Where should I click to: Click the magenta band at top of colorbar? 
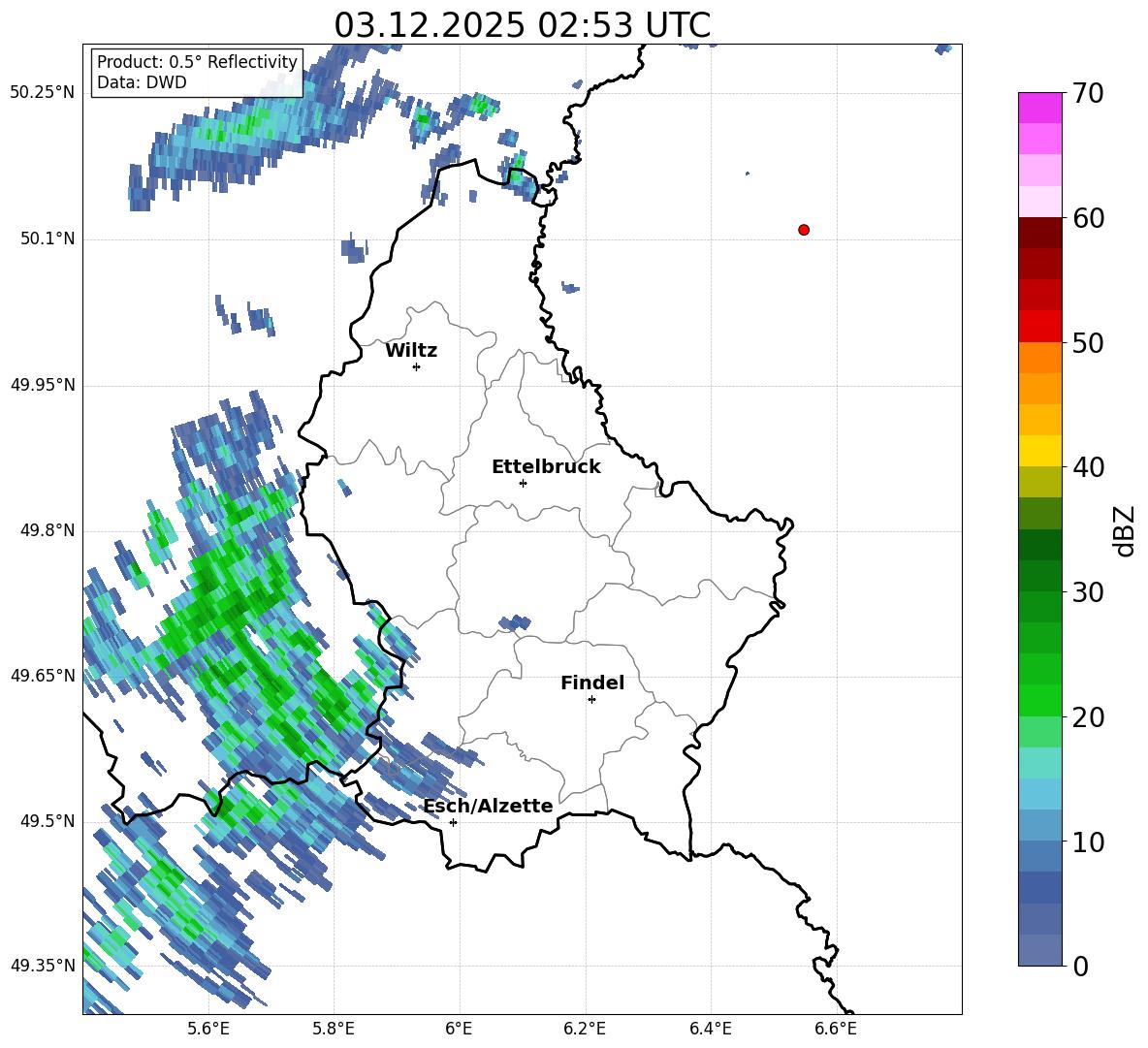(1039, 109)
